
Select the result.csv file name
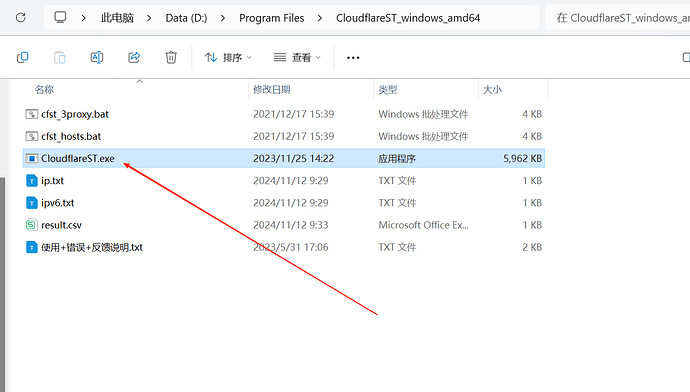[x=61, y=225]
